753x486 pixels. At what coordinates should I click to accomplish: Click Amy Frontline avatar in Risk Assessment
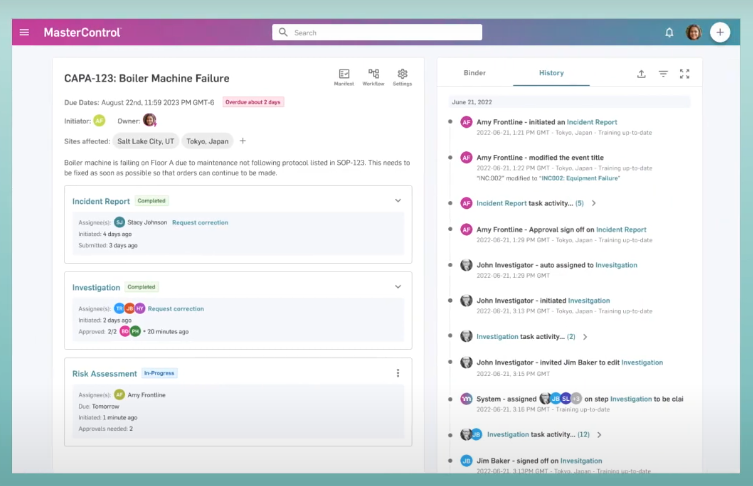119,394
